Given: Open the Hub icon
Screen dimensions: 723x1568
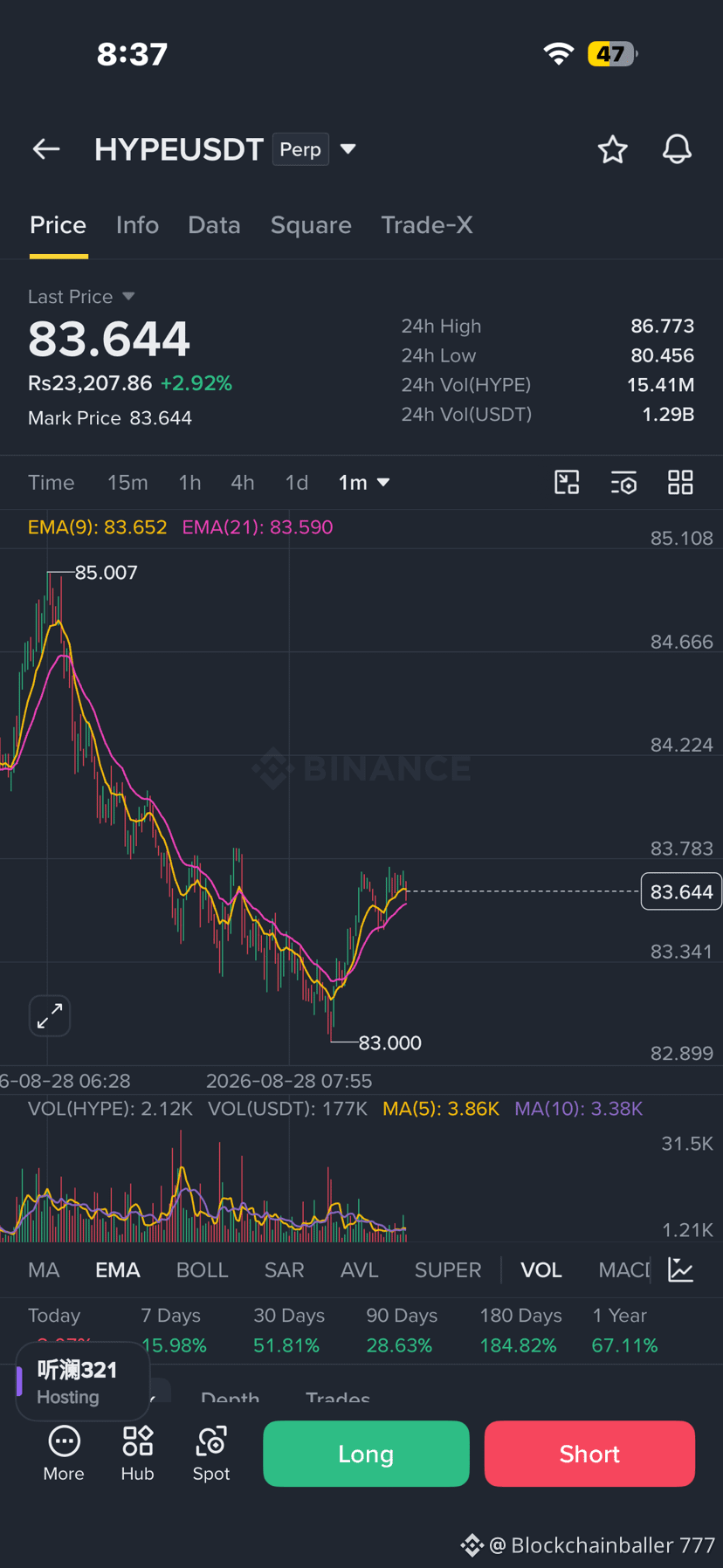Looking at the screenshot, I should (137, 1454).
